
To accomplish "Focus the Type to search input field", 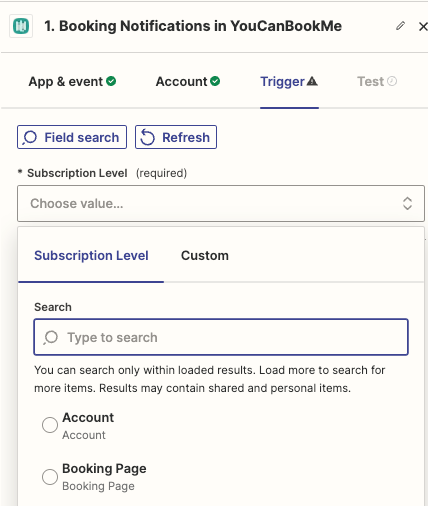I will pyautogui.click(x=221, y=337).
